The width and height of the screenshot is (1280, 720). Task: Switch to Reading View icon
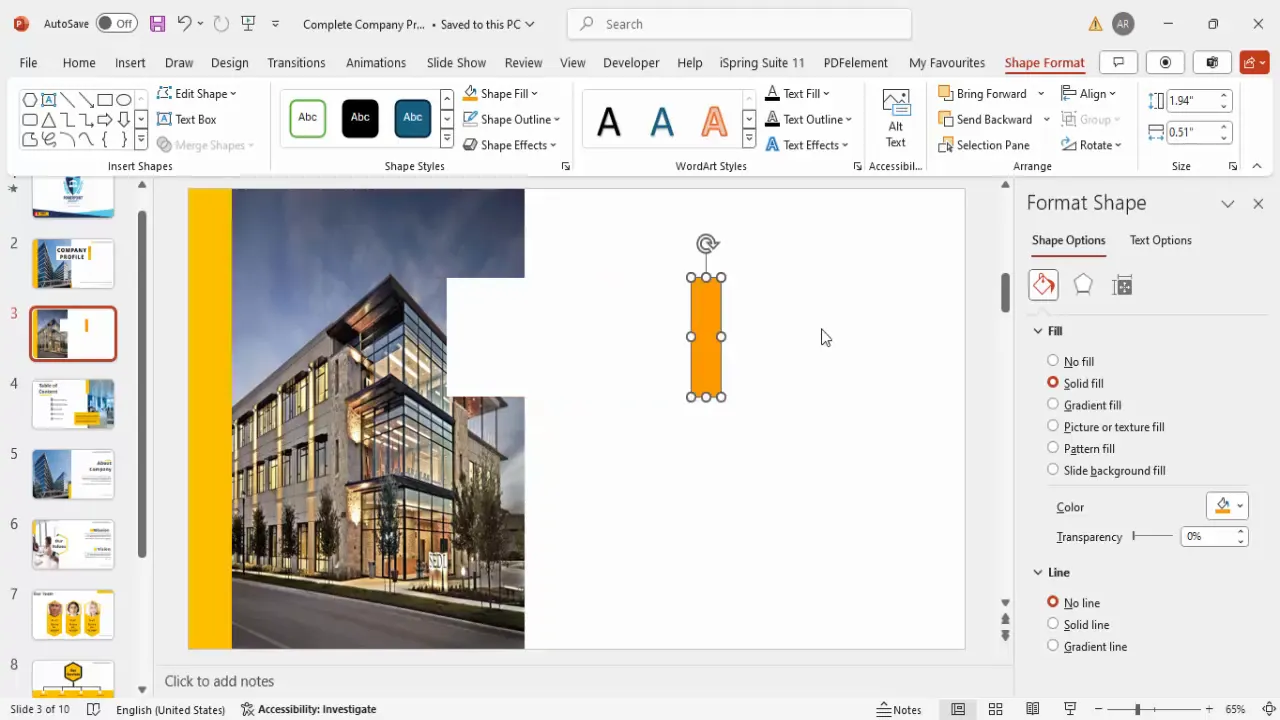tap(1033, 709)
